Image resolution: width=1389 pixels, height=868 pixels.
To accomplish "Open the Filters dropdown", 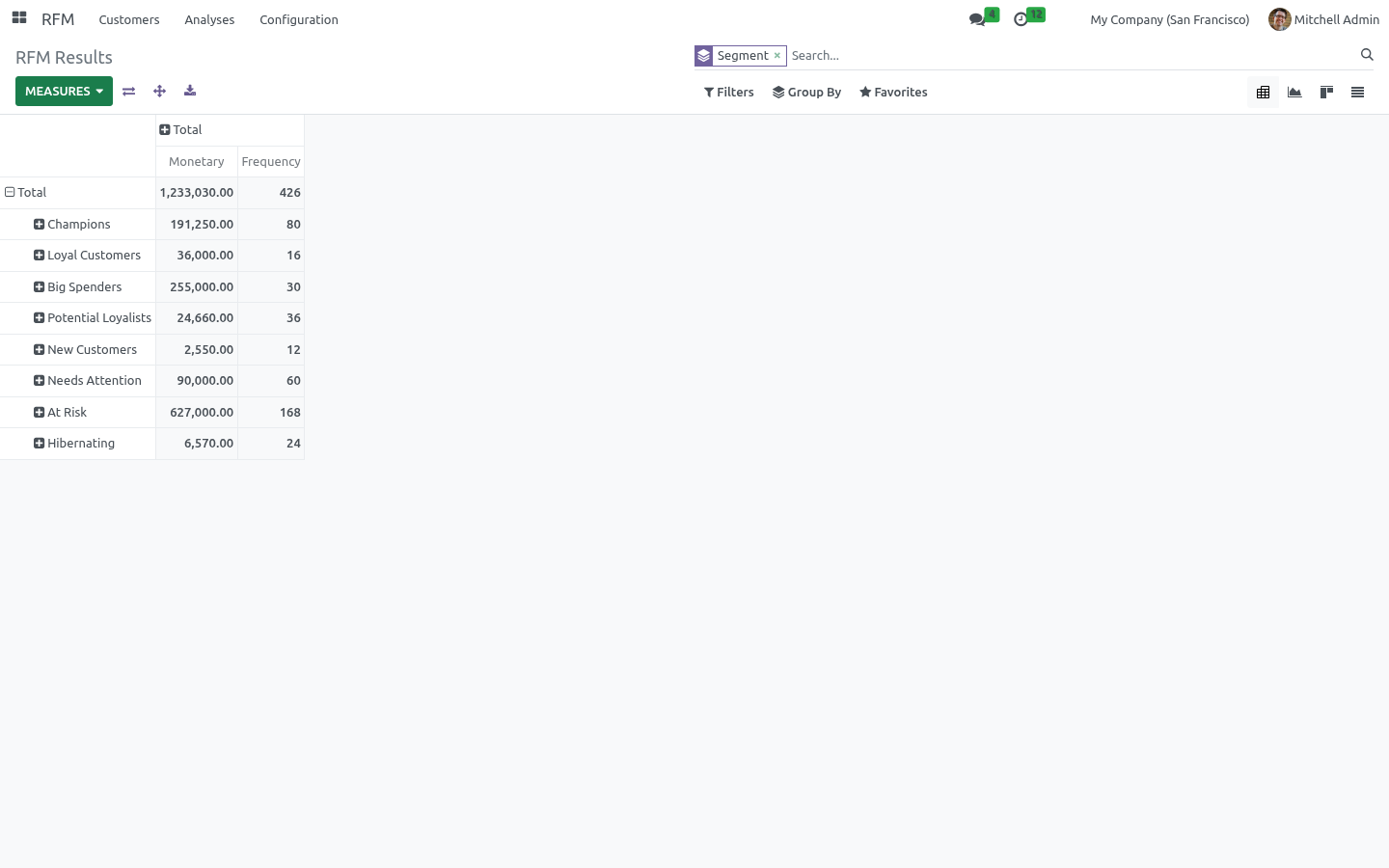I will tap(729, 93).
